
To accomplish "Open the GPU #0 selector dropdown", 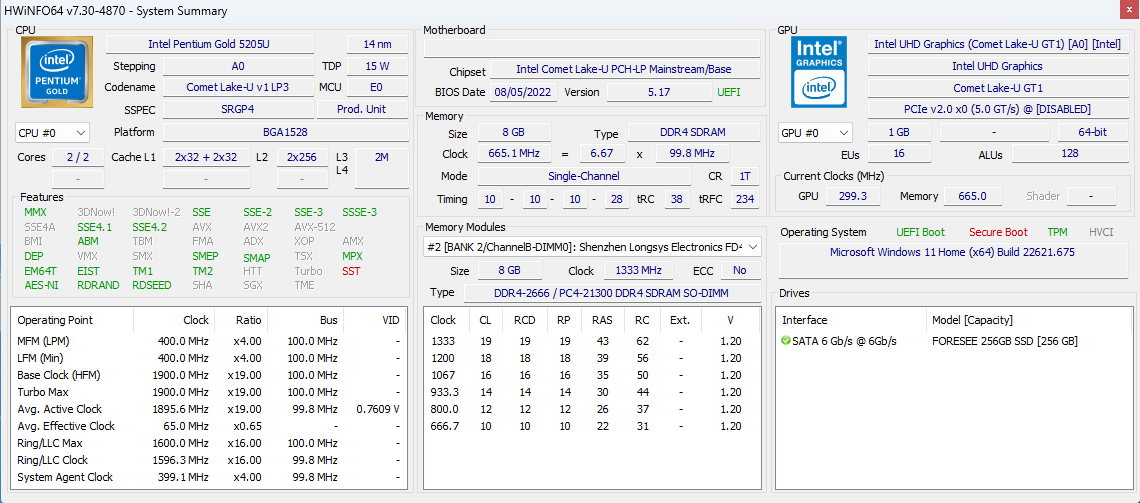I will coord(815,133).
